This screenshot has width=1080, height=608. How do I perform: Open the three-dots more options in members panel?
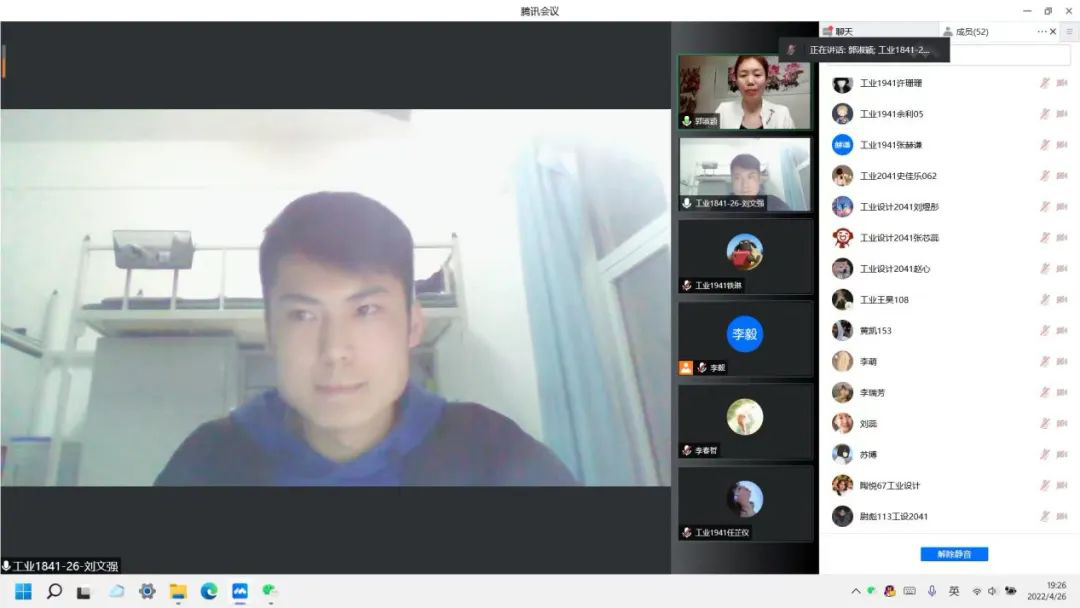point(1041,32)
